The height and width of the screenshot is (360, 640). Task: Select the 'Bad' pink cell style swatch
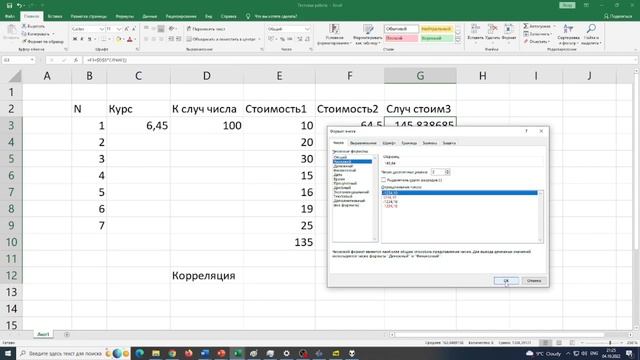click(401, 38)
